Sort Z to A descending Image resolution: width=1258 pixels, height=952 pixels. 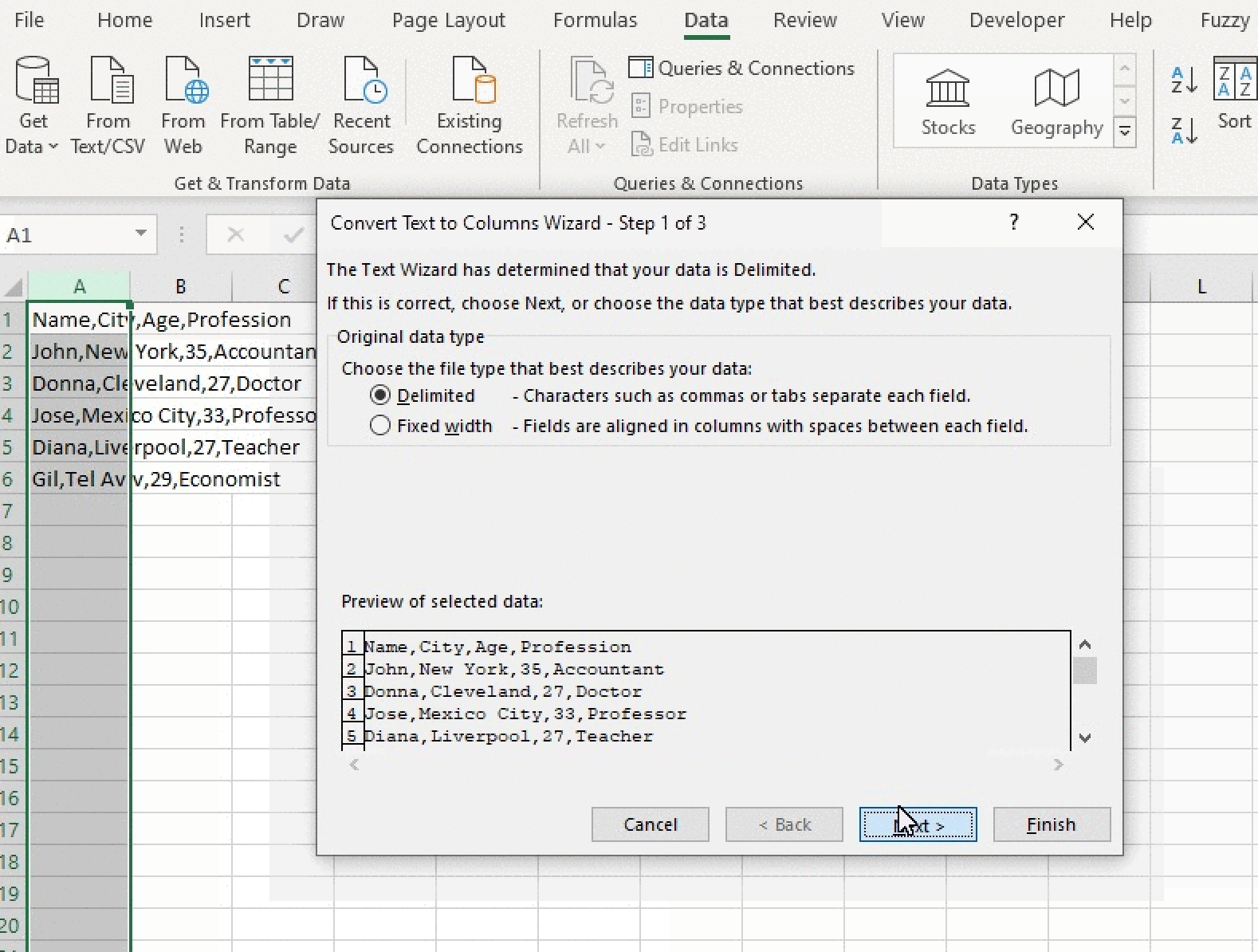click(1184, 130)
